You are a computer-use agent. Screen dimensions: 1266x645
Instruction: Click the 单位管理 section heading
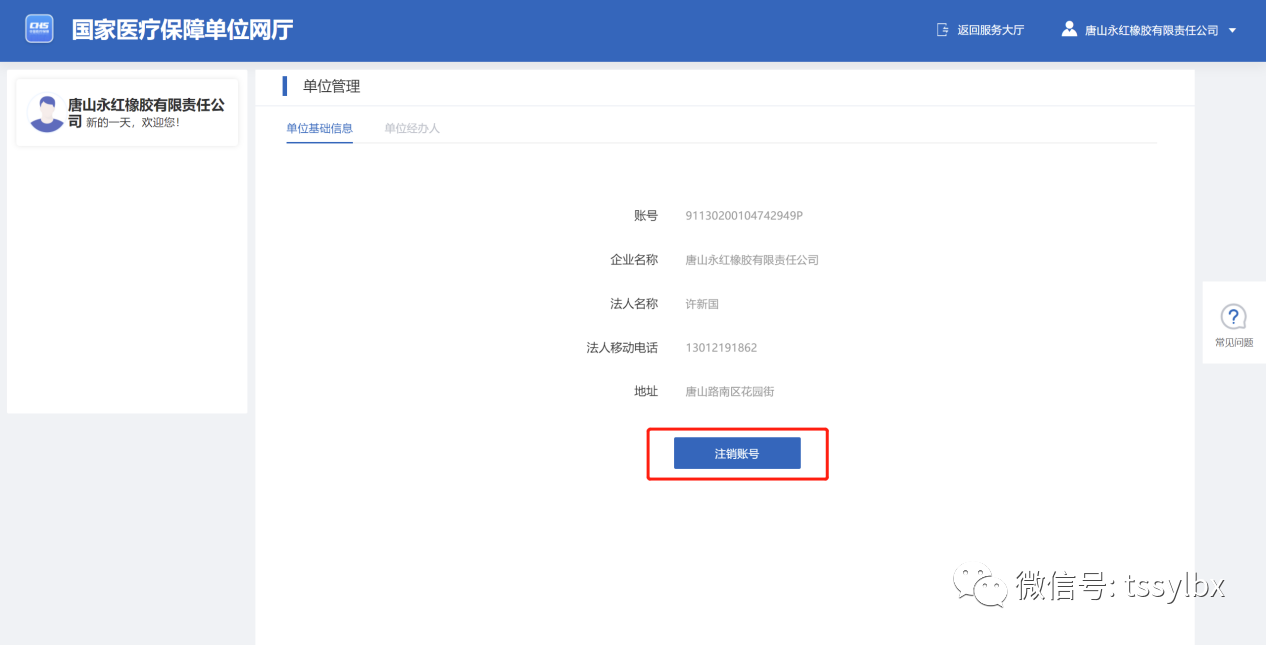pyautogui.click(x=331, y=87)
